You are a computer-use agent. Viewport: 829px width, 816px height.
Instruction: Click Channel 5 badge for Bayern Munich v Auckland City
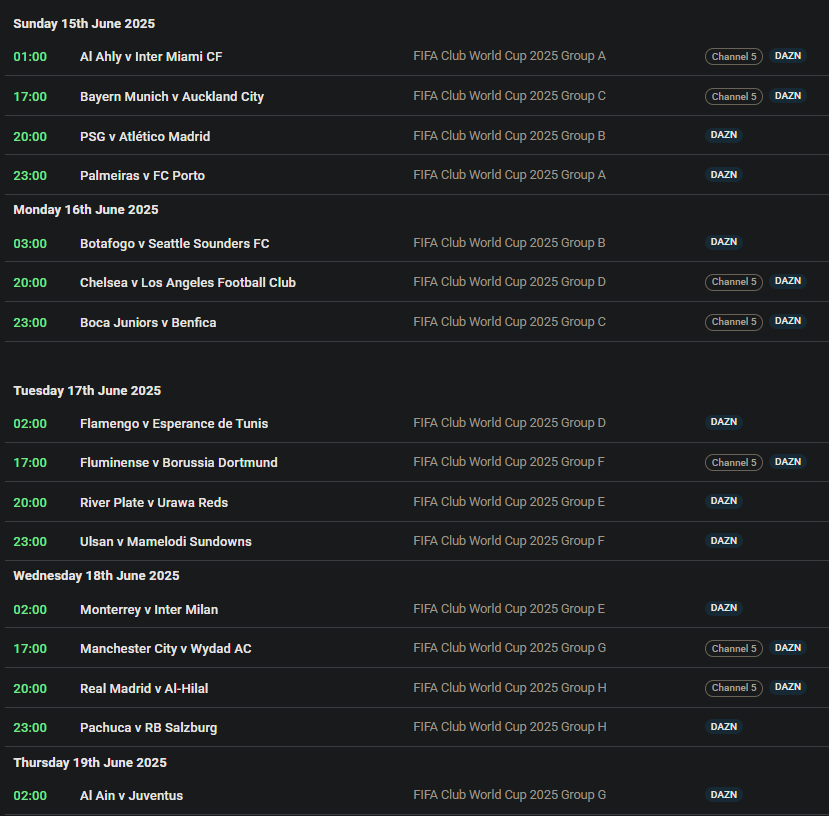point(733,96)
